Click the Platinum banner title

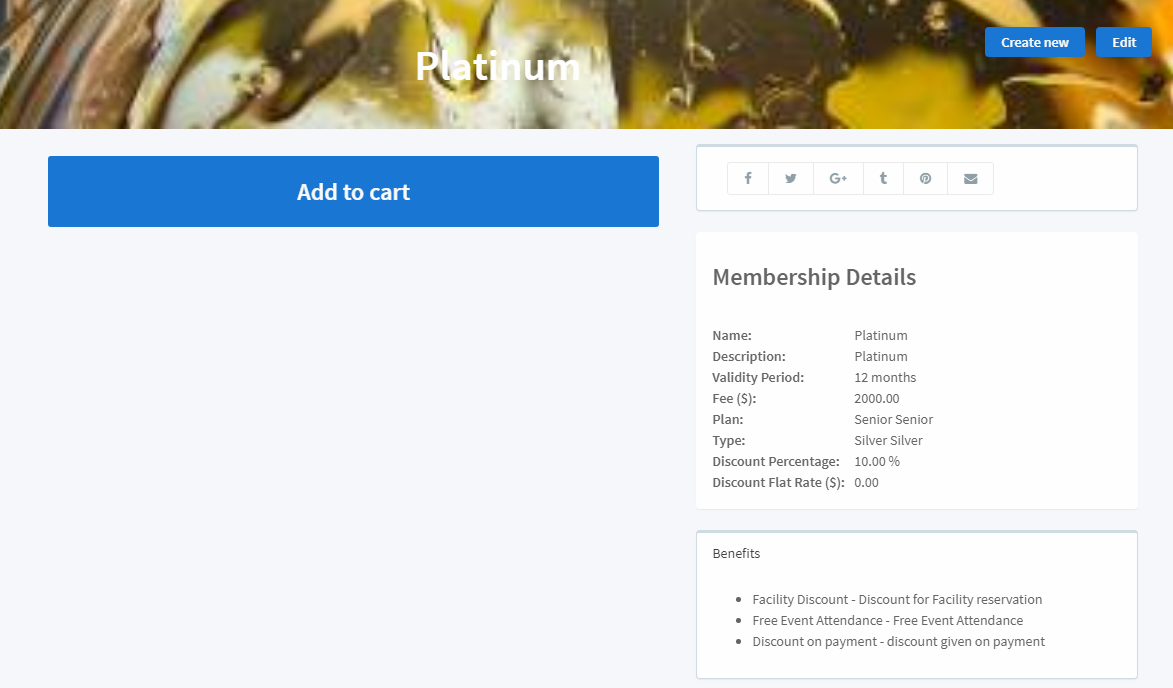point(497,67)
